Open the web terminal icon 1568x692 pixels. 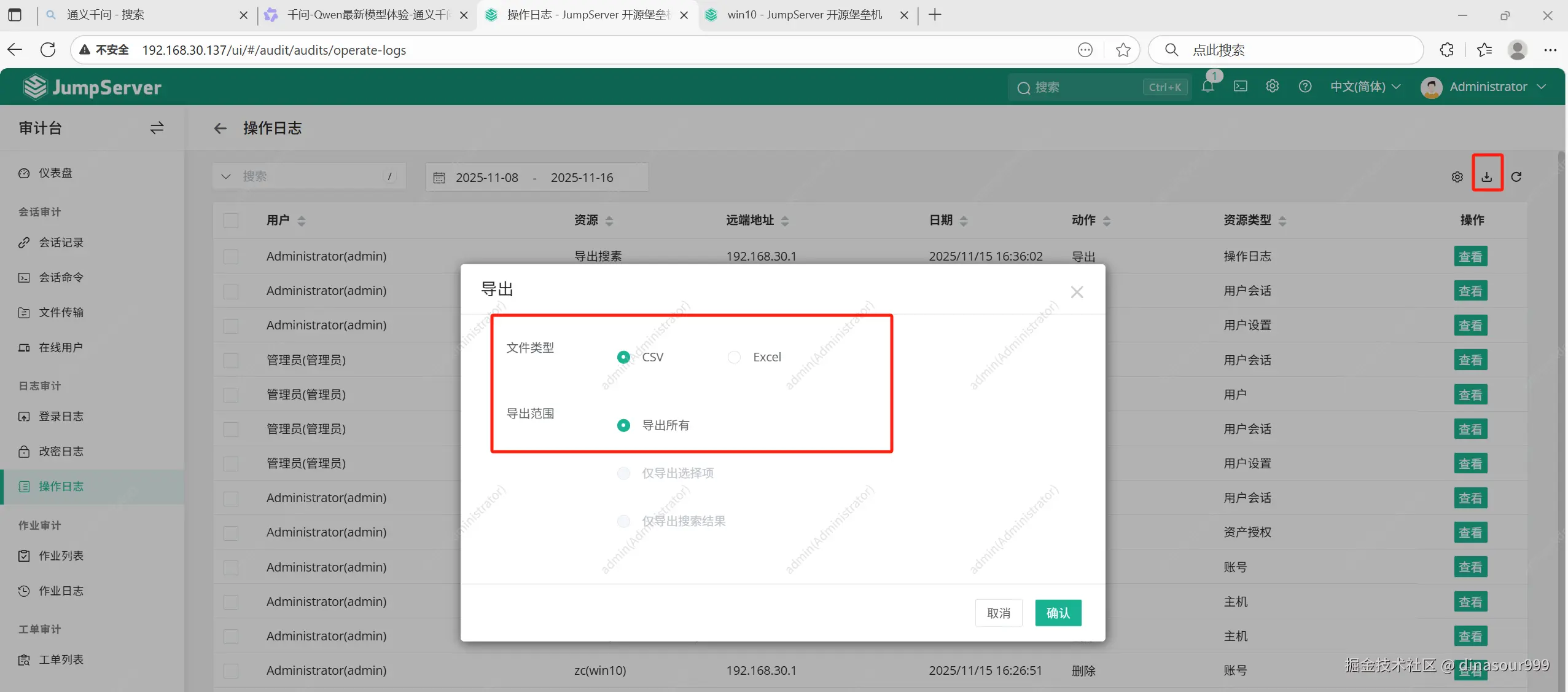tap(1240, 87)
